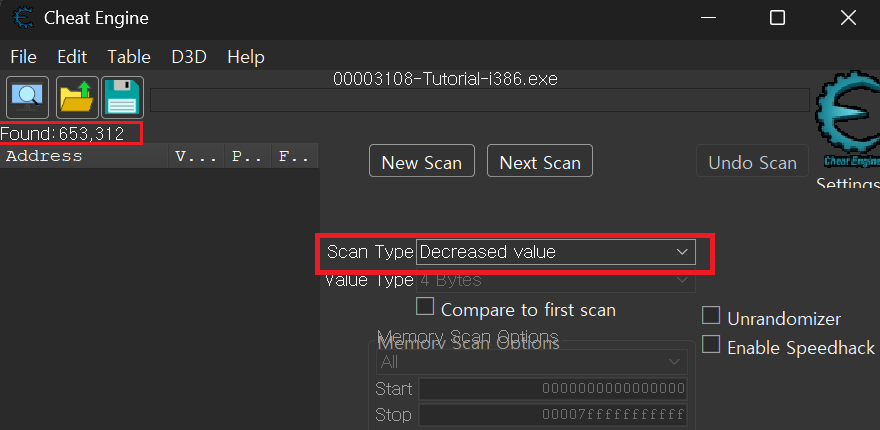The image size is (880, 430).
Task: Open the Table menu
Action: (x=129, y=57)
